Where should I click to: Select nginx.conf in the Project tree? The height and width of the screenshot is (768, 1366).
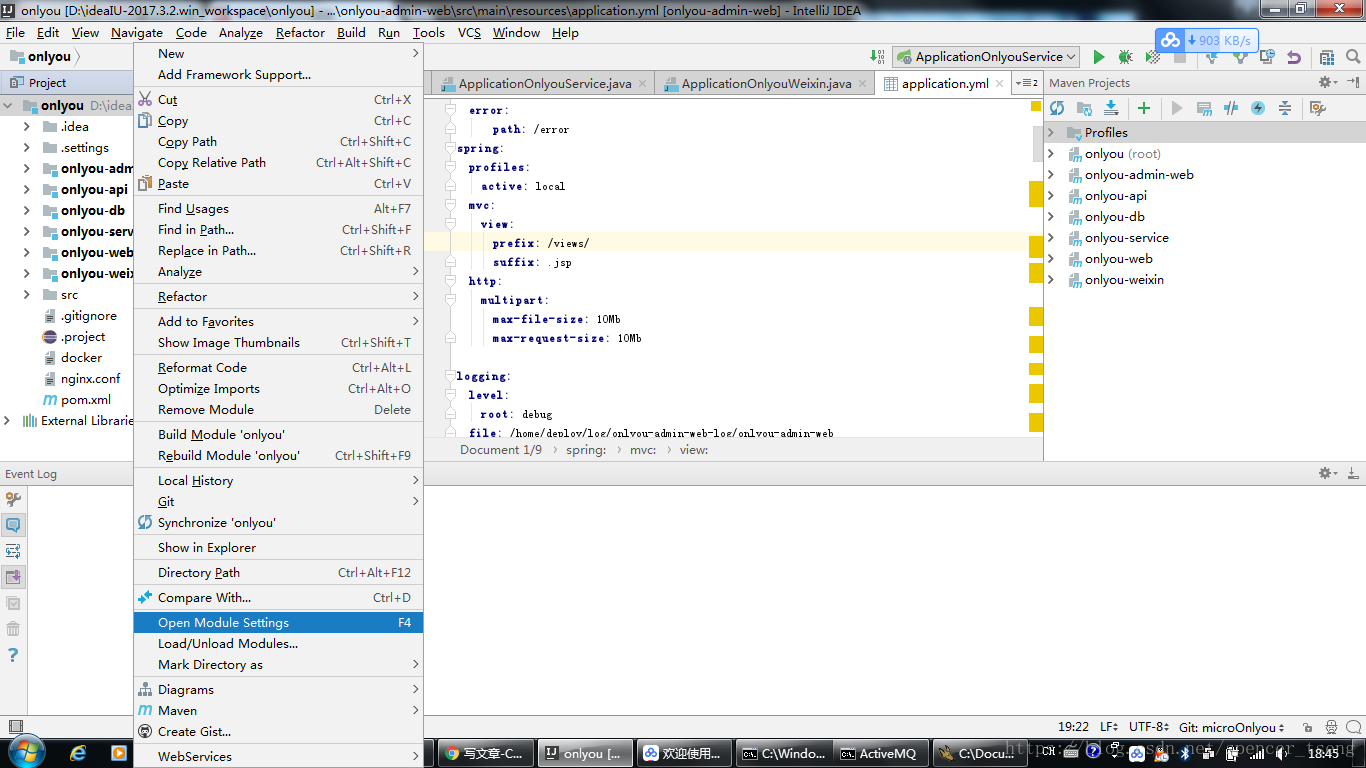coord(90,378)
